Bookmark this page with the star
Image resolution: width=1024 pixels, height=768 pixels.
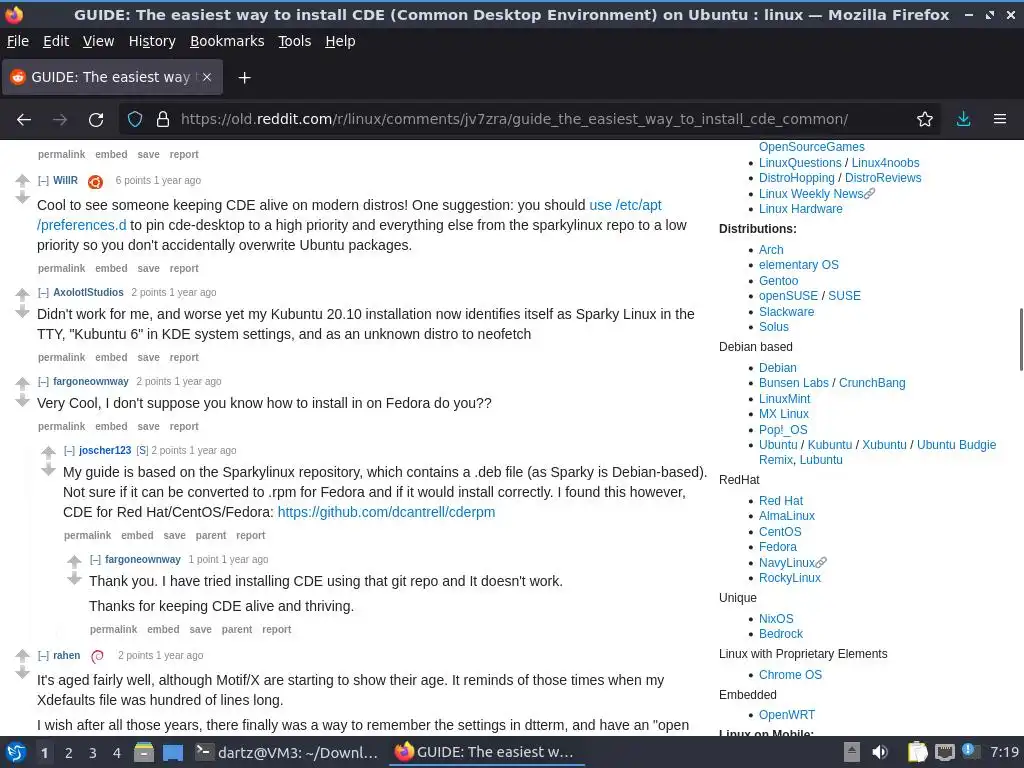tap(925, 120)
